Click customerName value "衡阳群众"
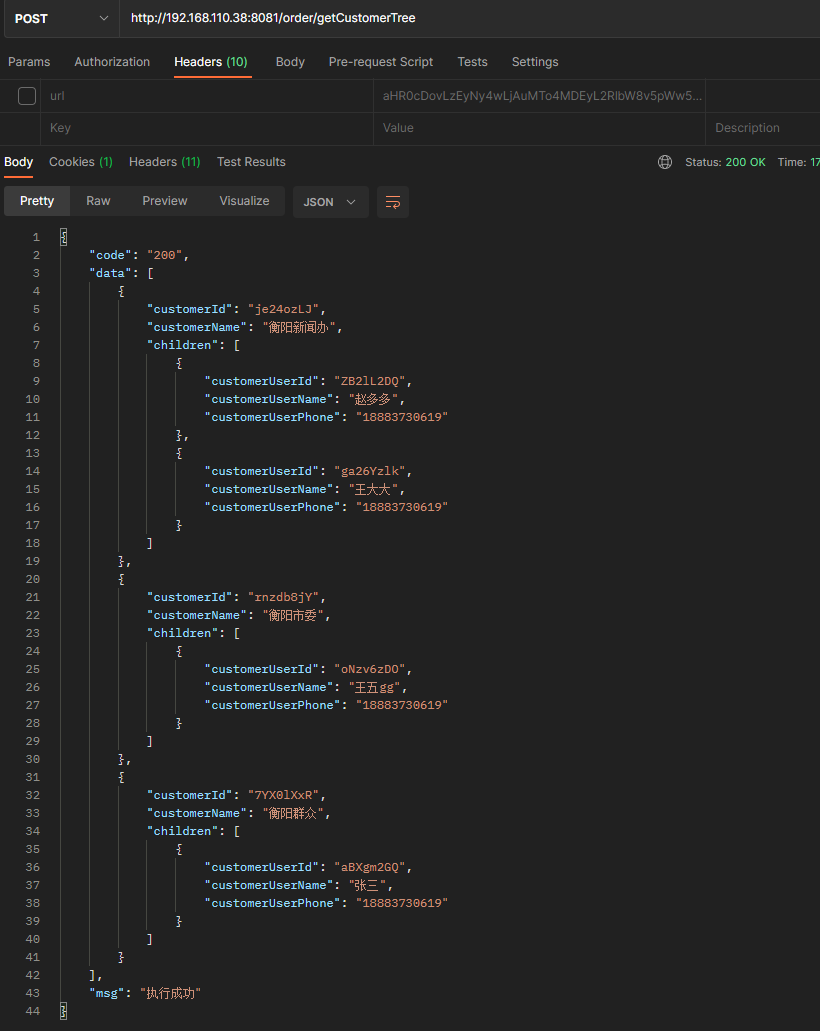 [294, 813]
